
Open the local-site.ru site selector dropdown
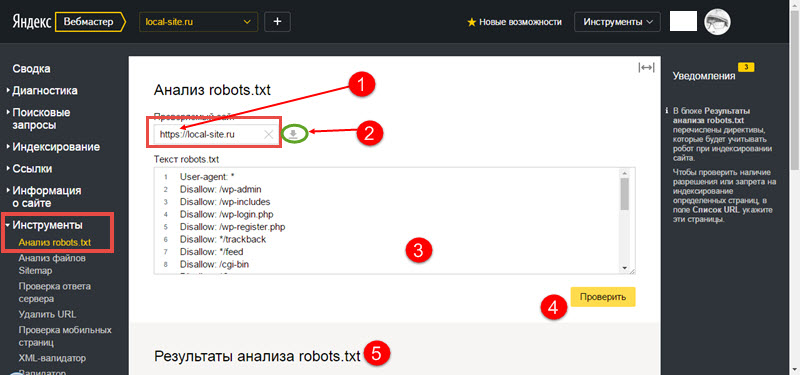click(x=198, y=22)
